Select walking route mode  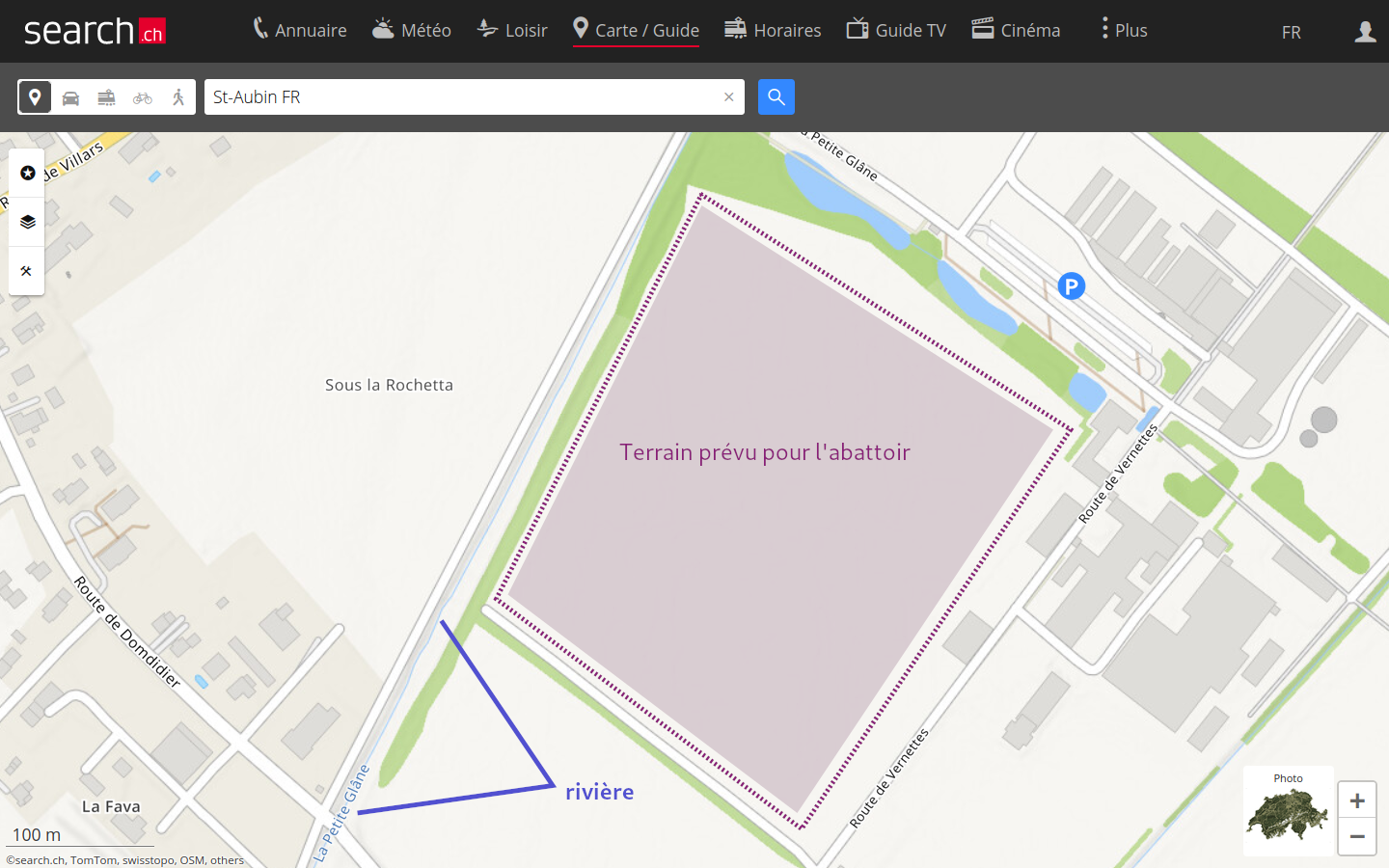click(x=178, y=97)
